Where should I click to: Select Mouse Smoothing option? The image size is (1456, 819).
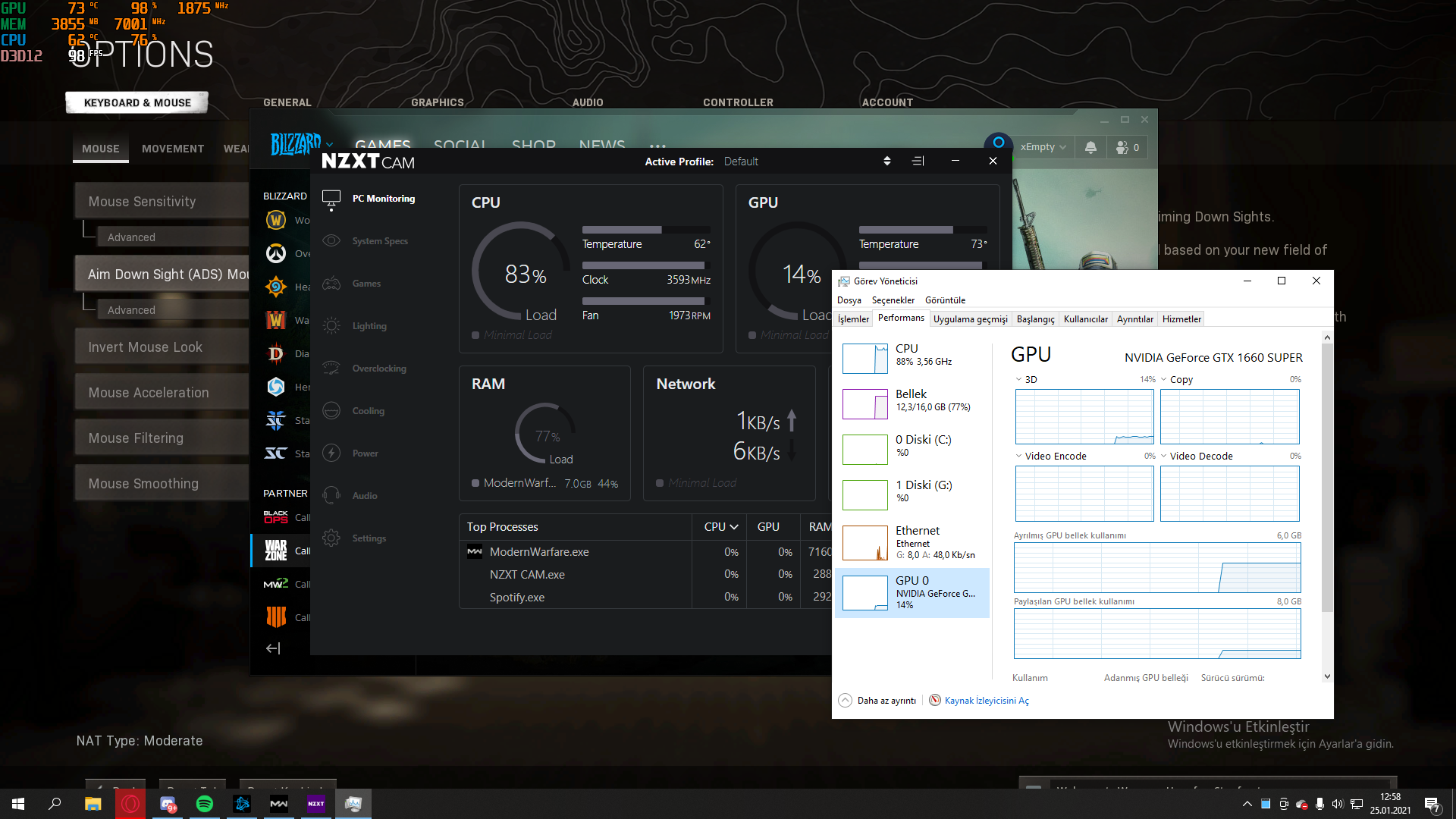pos(162,484)
